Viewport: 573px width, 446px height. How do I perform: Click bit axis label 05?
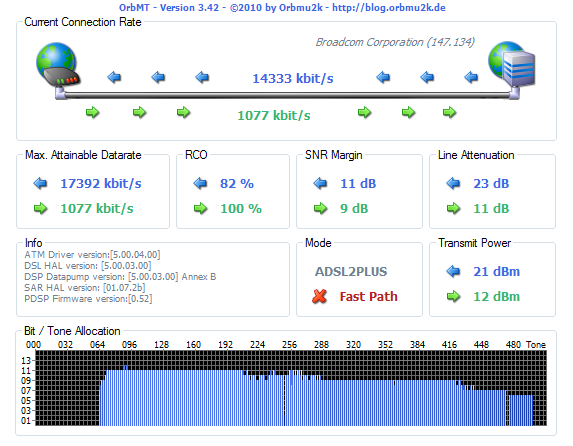(x=26, y=401)
